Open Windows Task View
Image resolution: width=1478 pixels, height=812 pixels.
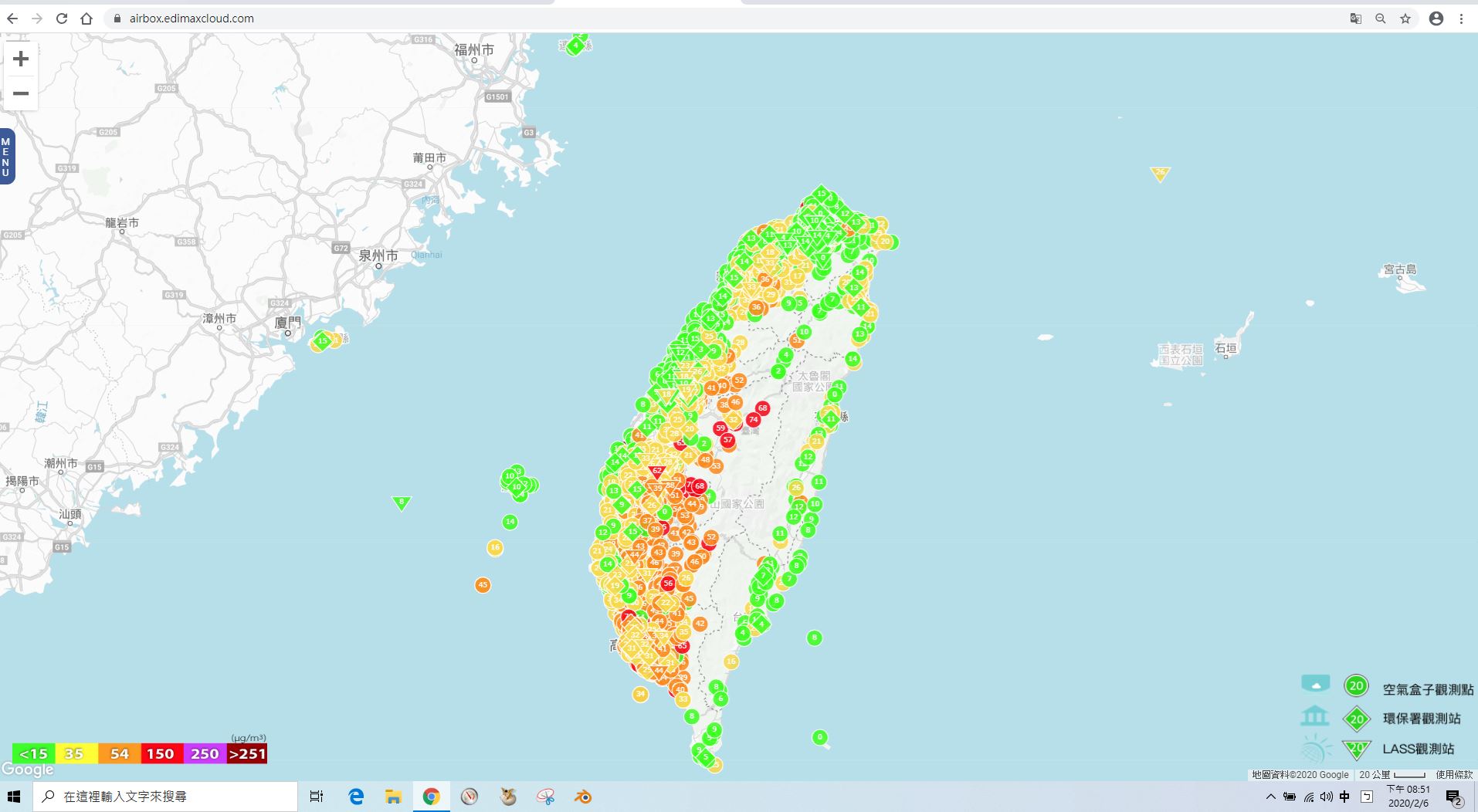(317, 797)
